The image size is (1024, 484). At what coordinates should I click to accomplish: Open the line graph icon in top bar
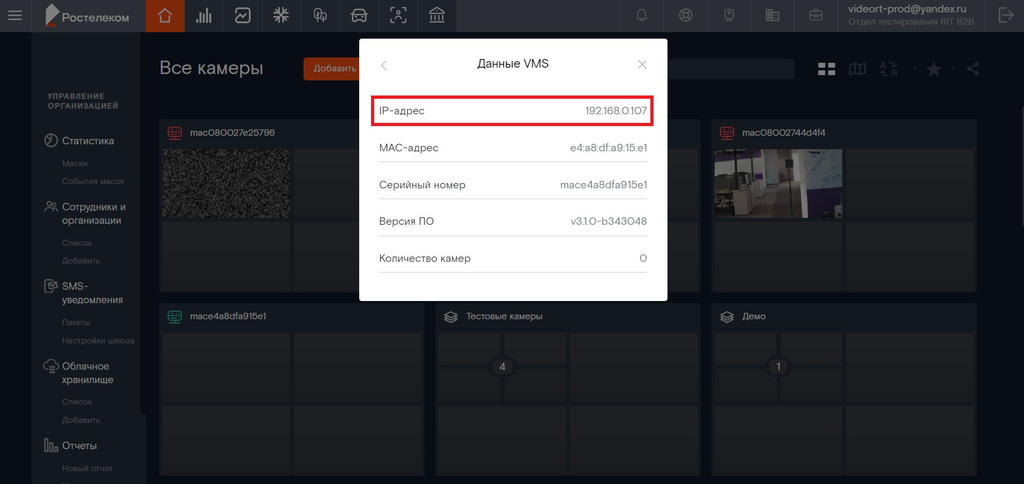[242, 16]
